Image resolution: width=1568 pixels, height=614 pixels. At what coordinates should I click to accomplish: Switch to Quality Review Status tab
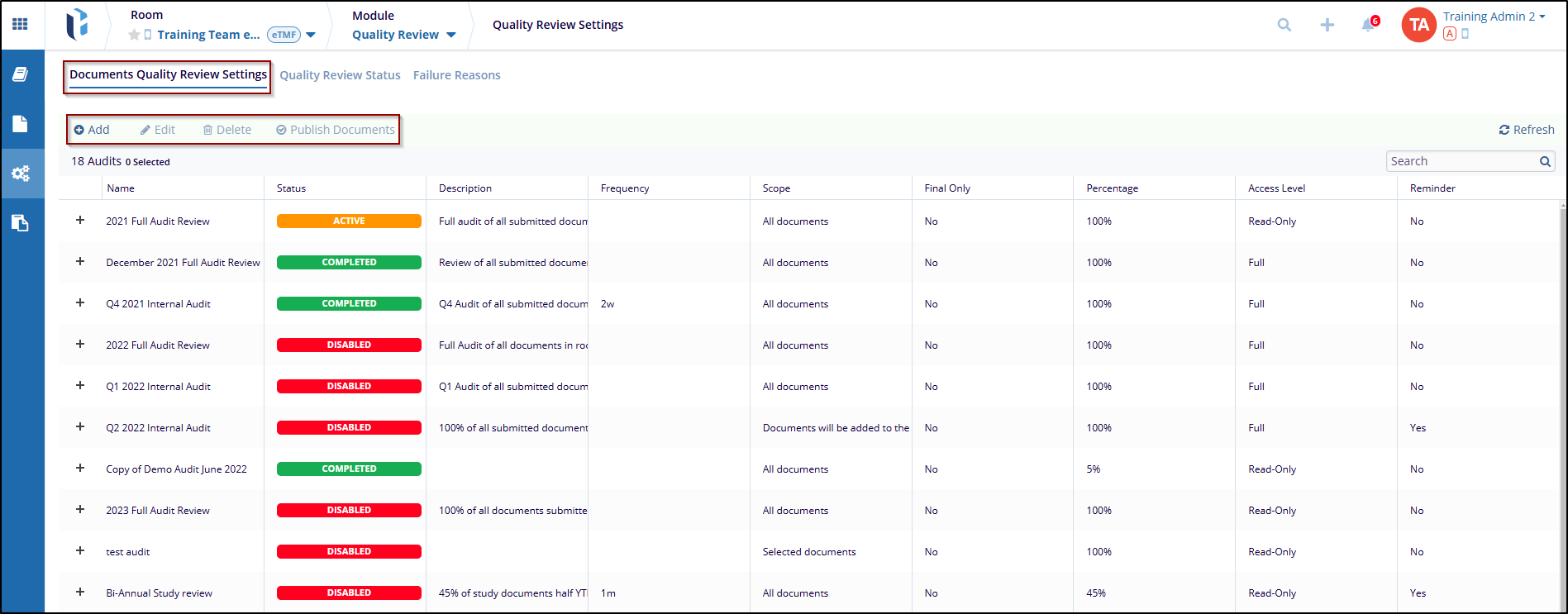(x=340, y=75)
